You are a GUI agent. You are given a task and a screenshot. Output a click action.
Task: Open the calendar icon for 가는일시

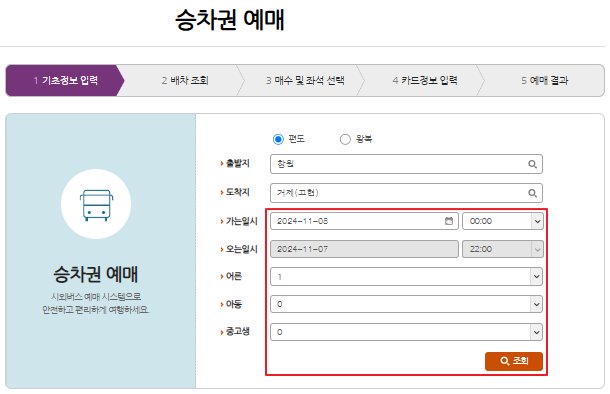tap(449, 221)
